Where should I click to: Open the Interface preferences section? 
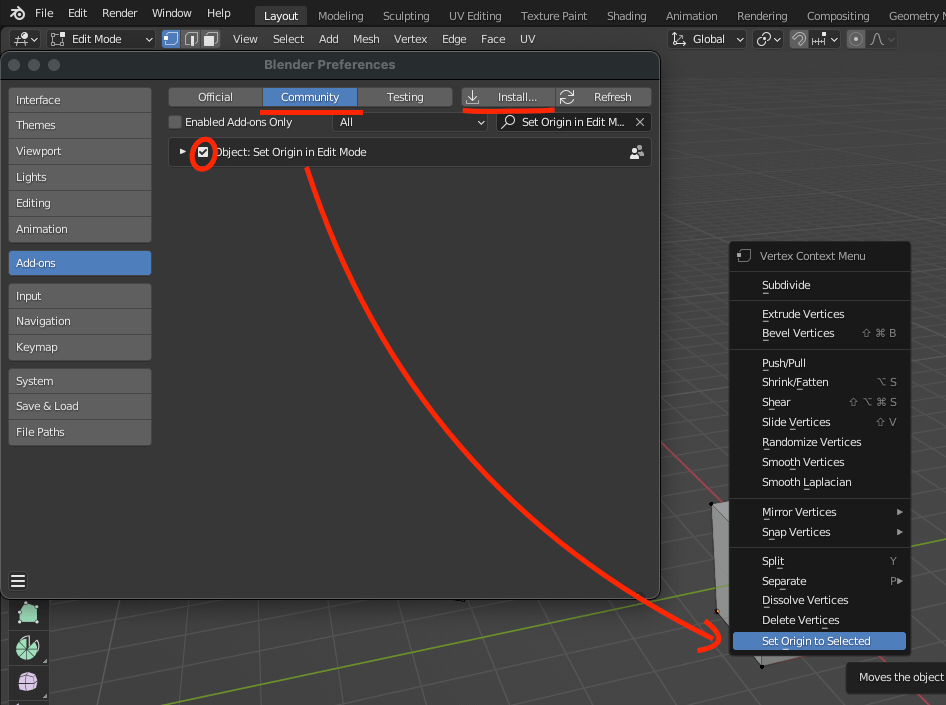(x=80, y=100)
